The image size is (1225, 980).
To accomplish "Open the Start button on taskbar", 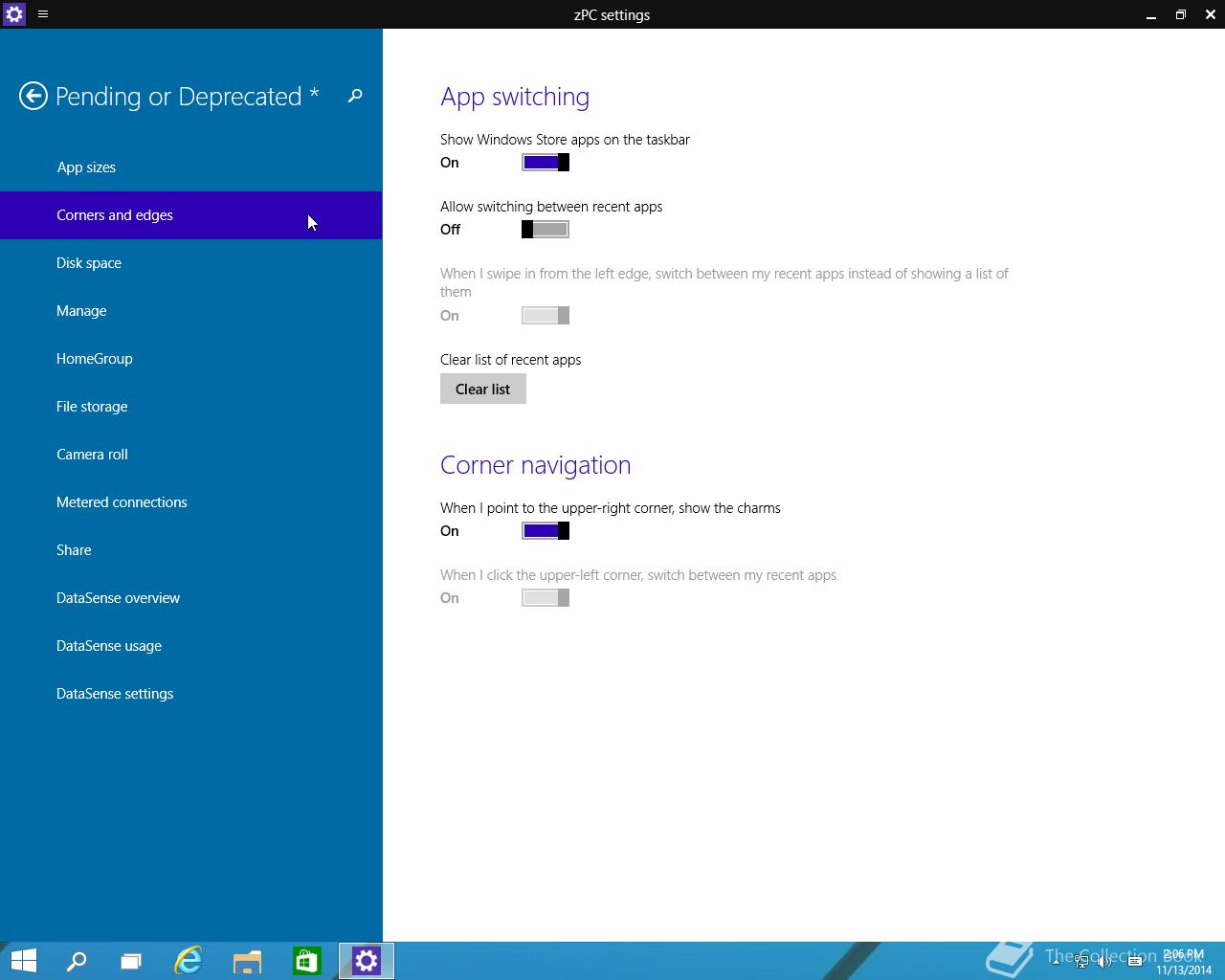I will (23, 961).
